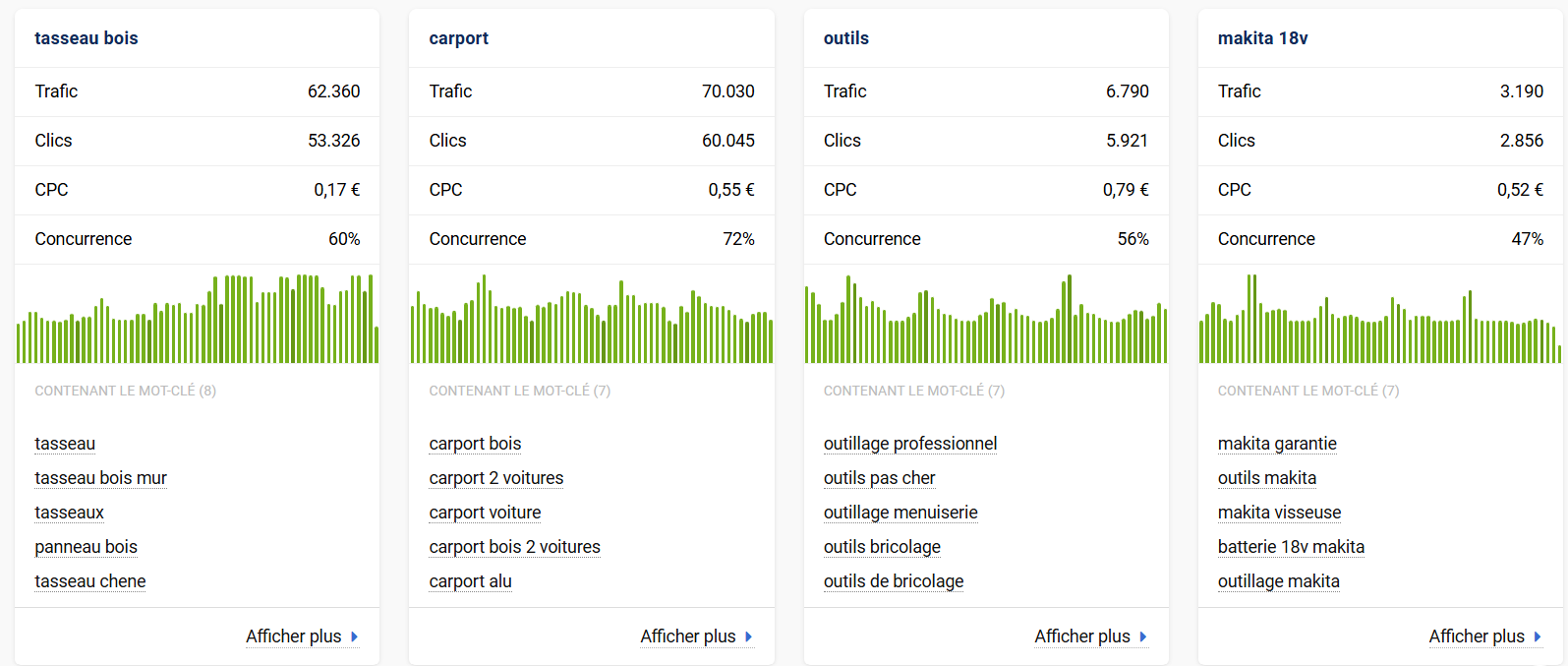Open the "tasseau bois mur" keyword link
1568x666 pixels.
coord(100,478)
